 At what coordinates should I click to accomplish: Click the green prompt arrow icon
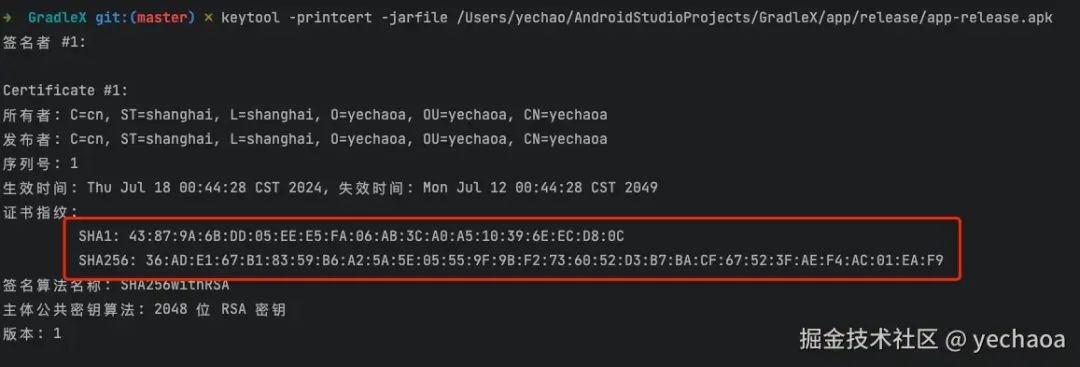coord(8,18)
